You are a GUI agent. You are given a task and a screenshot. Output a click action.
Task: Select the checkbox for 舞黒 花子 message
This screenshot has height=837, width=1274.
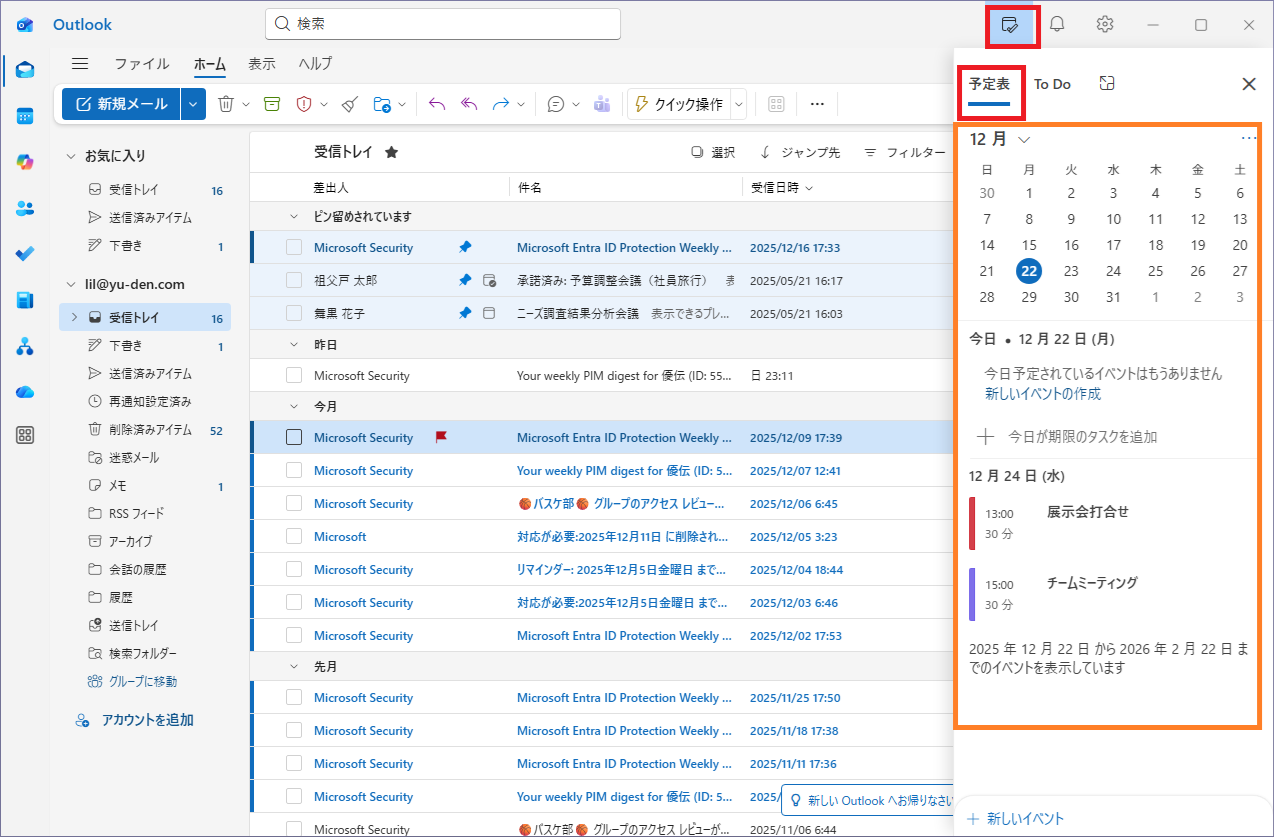click(x=294, y=314)
